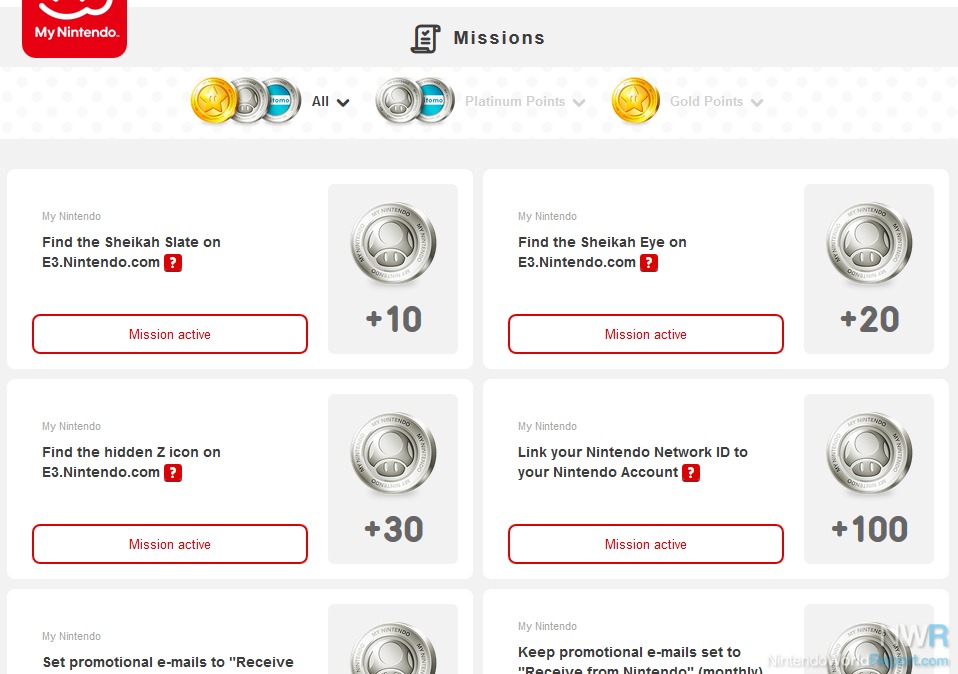Open help icon for hidden Z icon mission

(x=173, y=472)
